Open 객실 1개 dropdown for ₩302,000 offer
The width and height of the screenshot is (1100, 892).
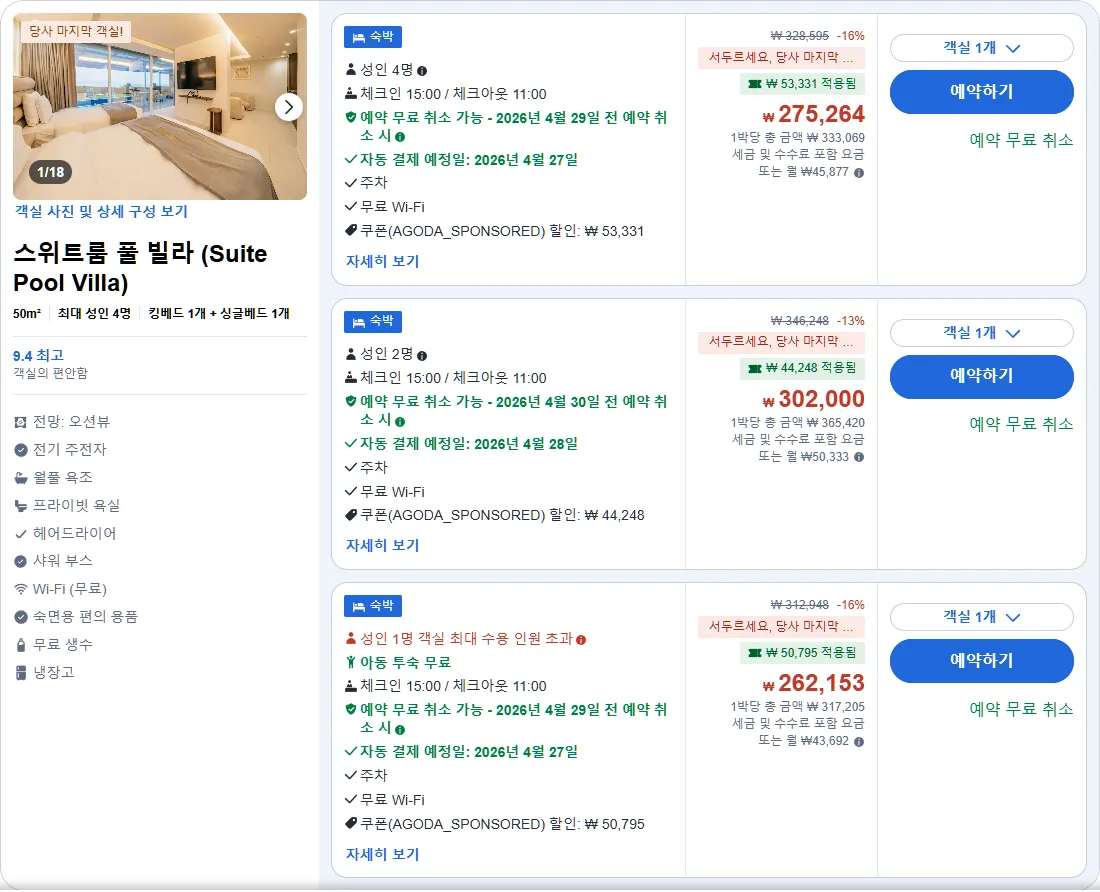coord(981,332)
